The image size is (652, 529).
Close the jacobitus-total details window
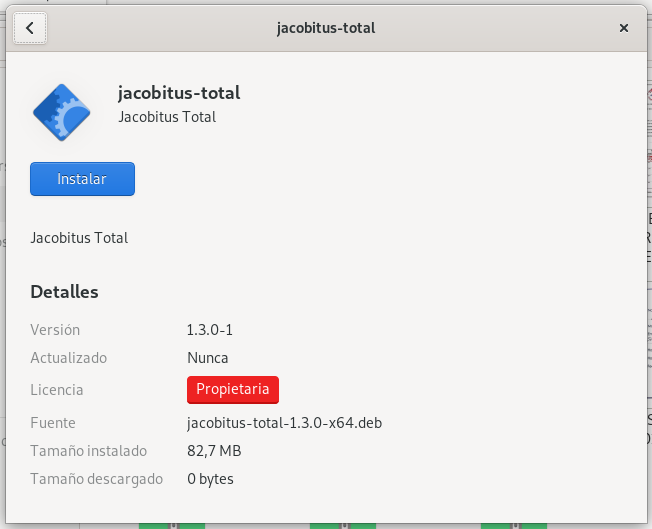(624, 28)
